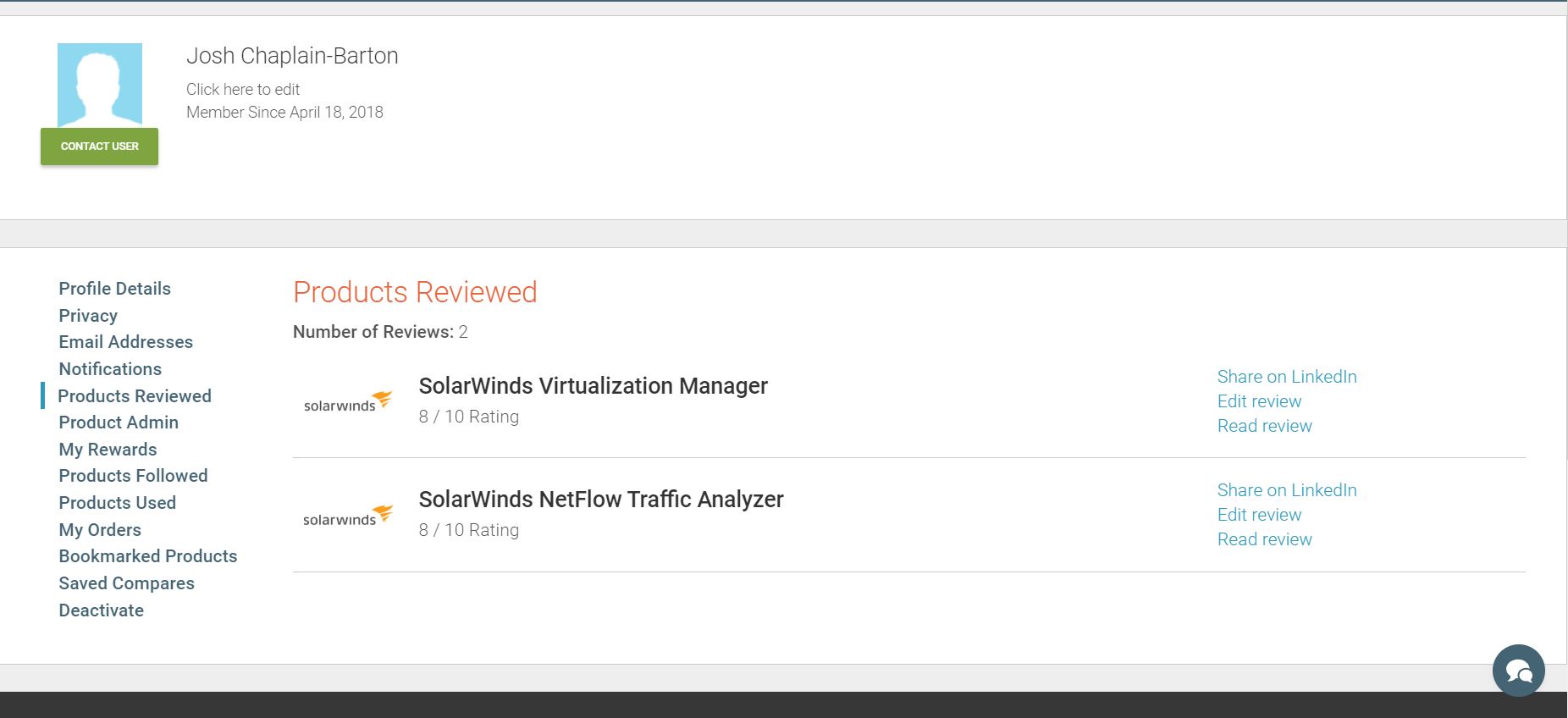This screenshot has width=1568, height=718.
Task: Open Profile Details in sidebar
Action: pyautogui.click(x=114, y=289)
